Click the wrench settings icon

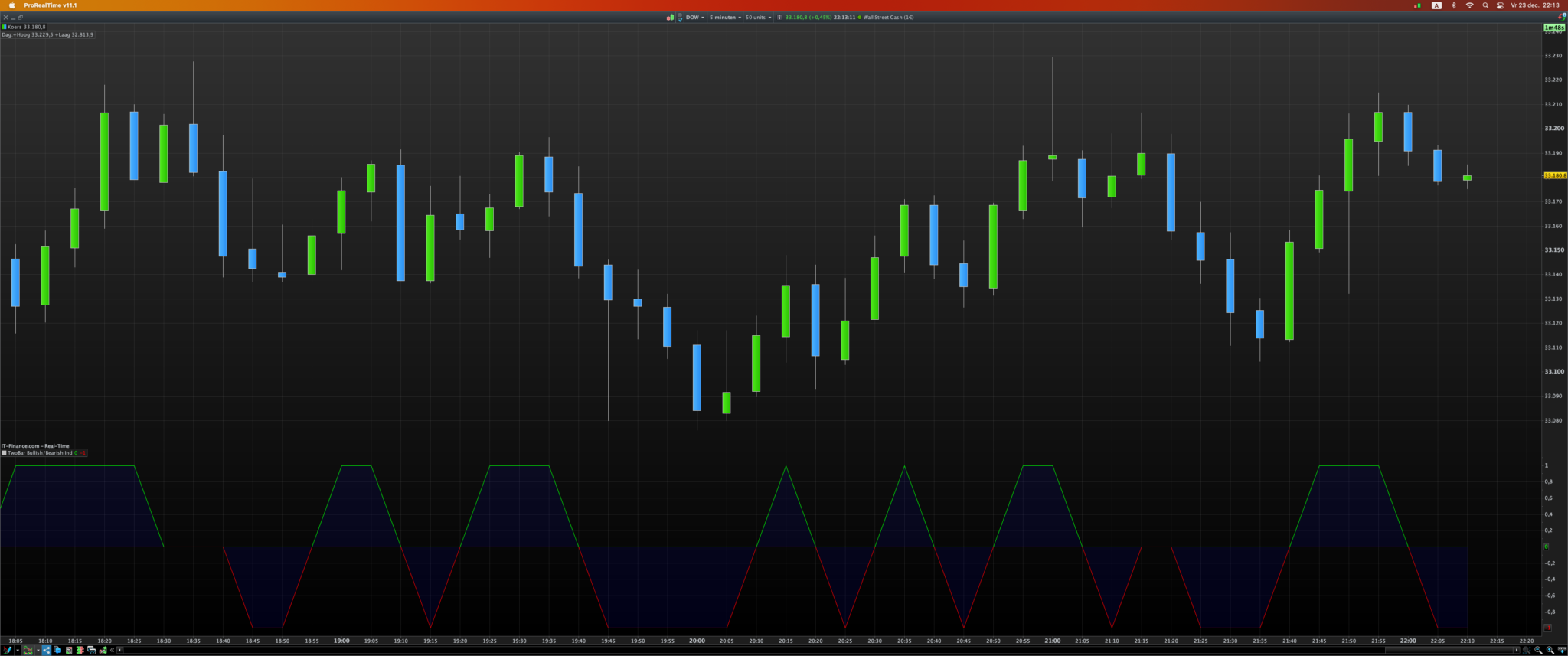103,650
